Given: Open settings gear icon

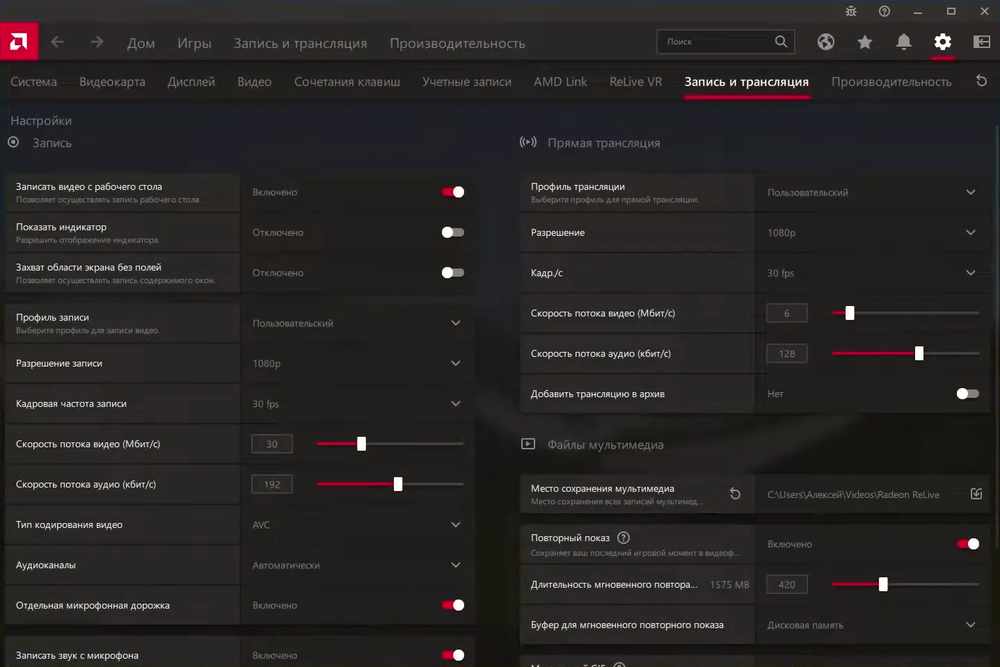Looking at the screenshot, I should point(943,42).
